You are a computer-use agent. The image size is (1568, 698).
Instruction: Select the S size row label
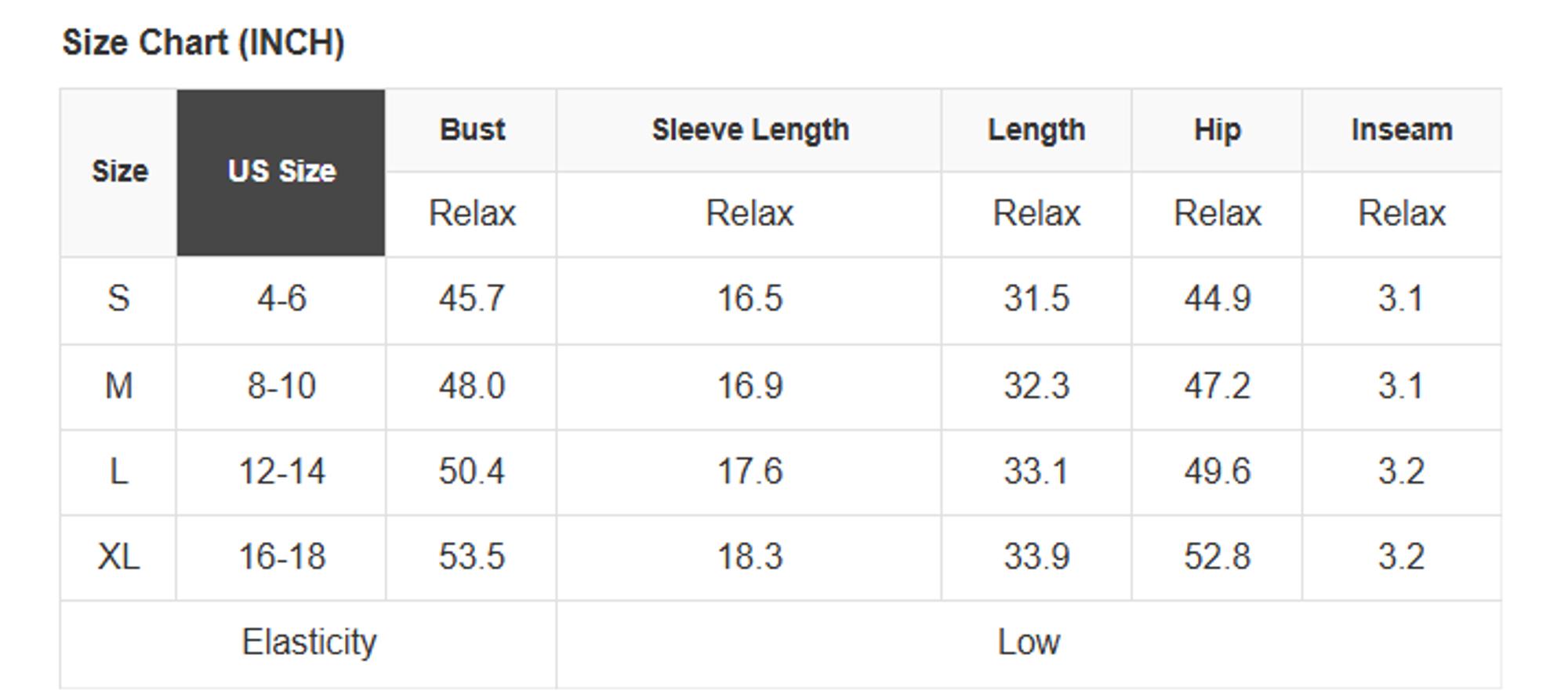pyautogui.click(x=118, y=299)
